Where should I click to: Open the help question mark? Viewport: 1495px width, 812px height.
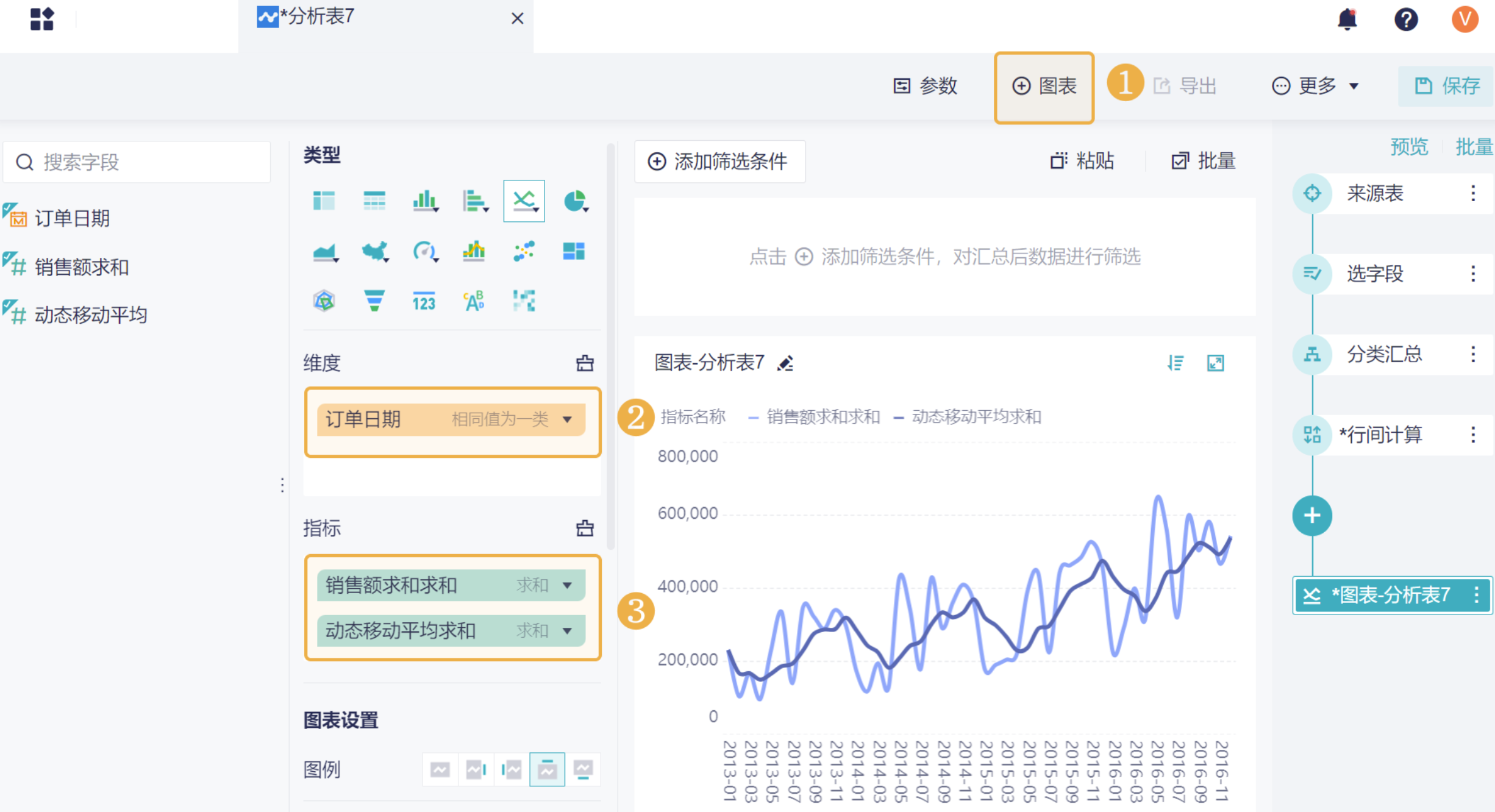(x=1406, y=20)
